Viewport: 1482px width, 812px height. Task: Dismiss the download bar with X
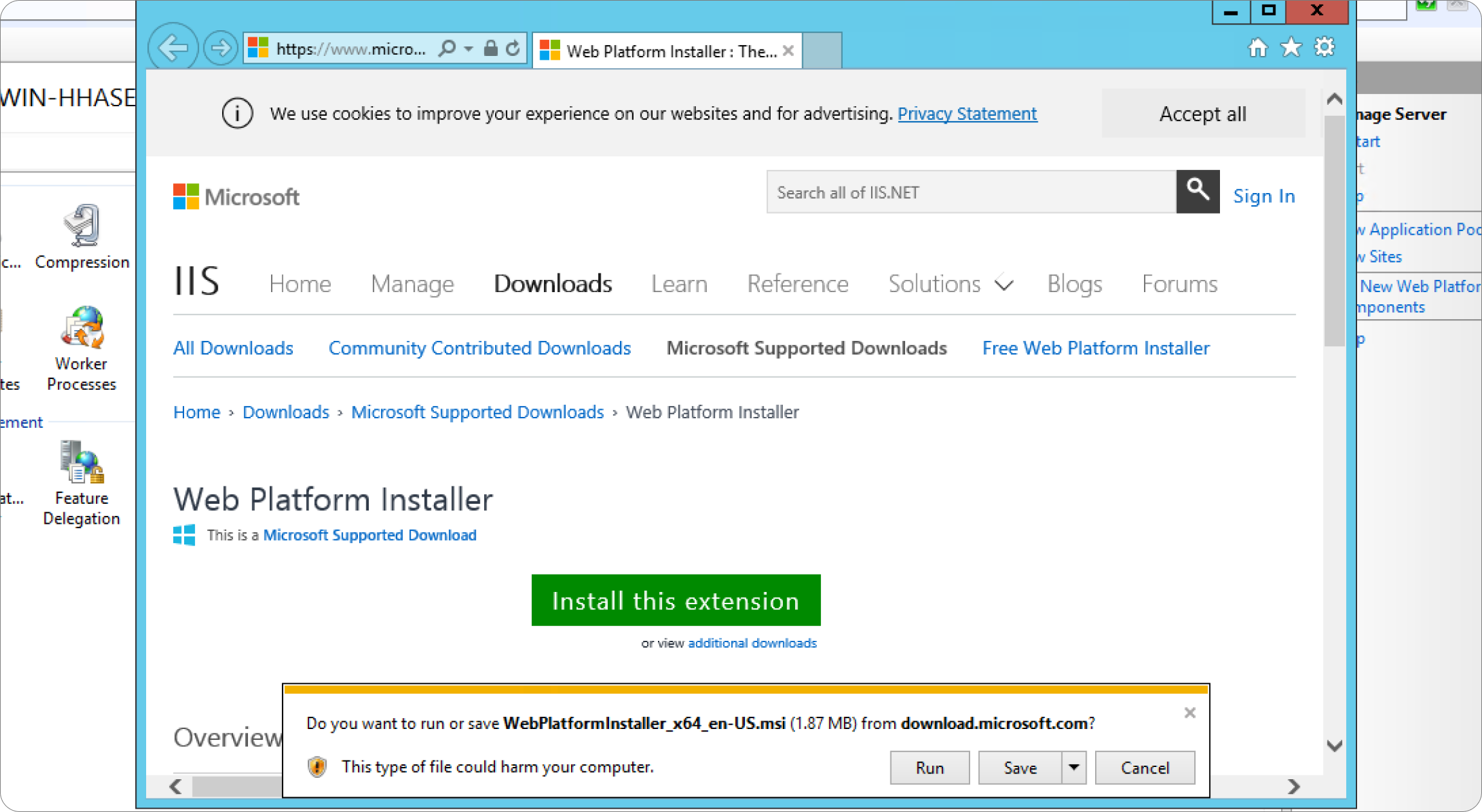tap(1190, 713)
